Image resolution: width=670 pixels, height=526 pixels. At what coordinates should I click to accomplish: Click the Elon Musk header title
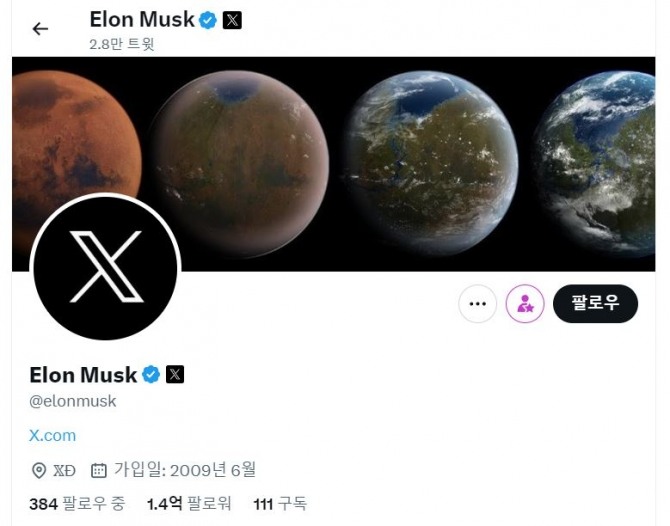pyautogui.click(x=141, y=20)
